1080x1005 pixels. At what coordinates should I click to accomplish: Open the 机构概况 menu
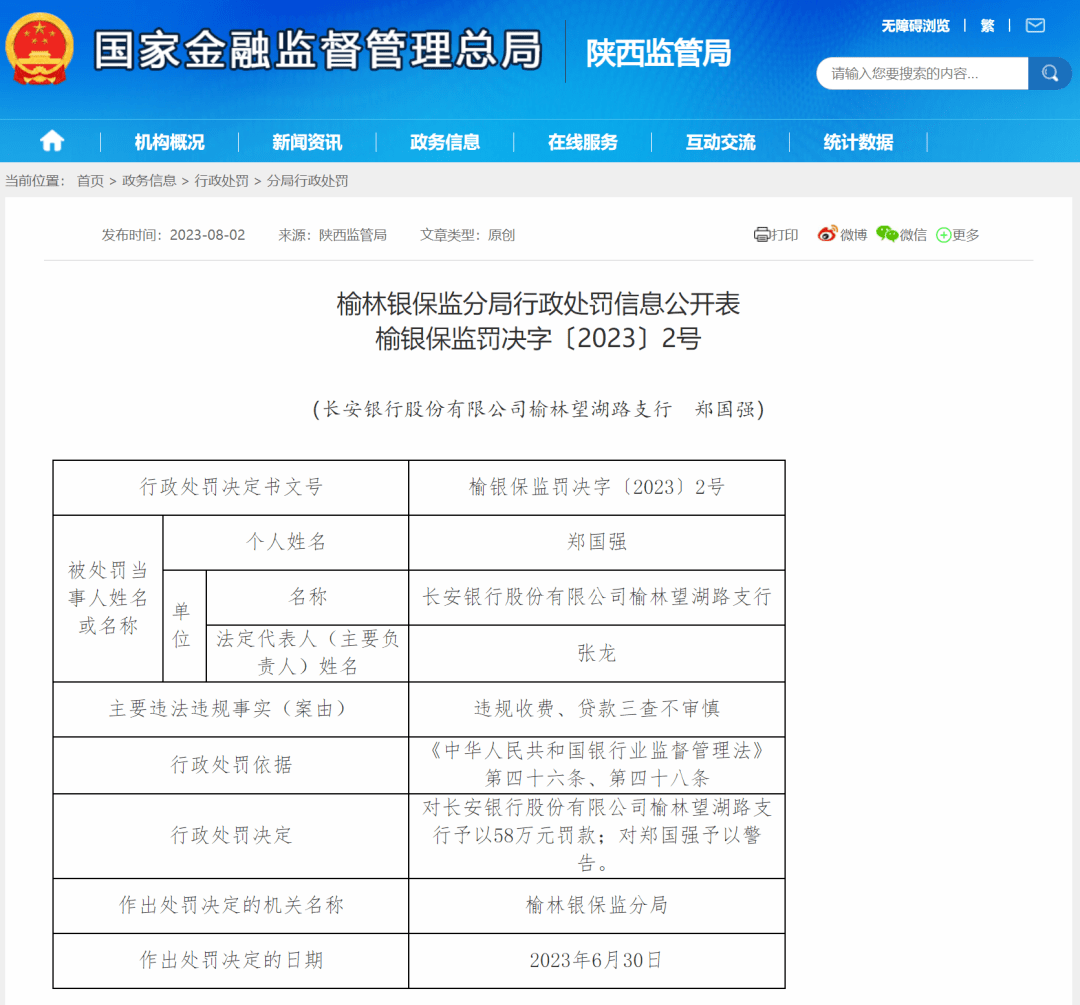click(169, 142)
